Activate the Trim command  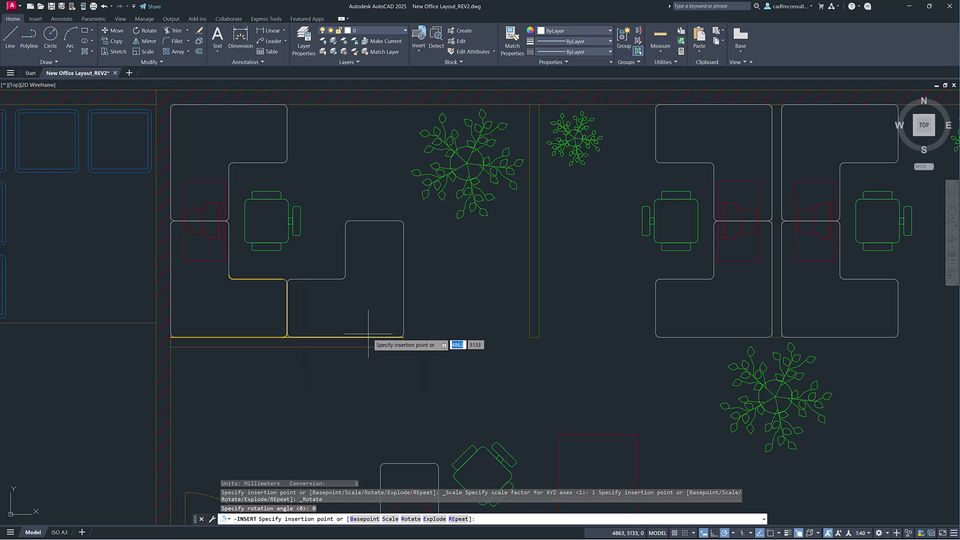[173, 31]
